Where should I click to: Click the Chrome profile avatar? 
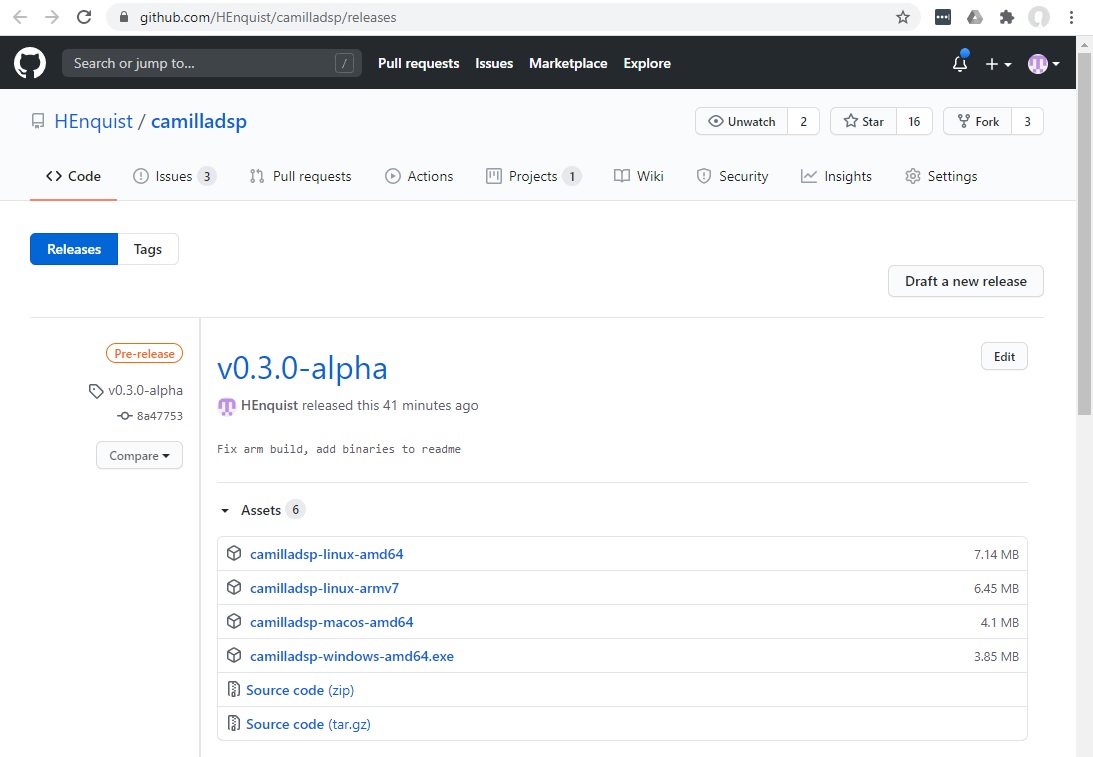1039,17
